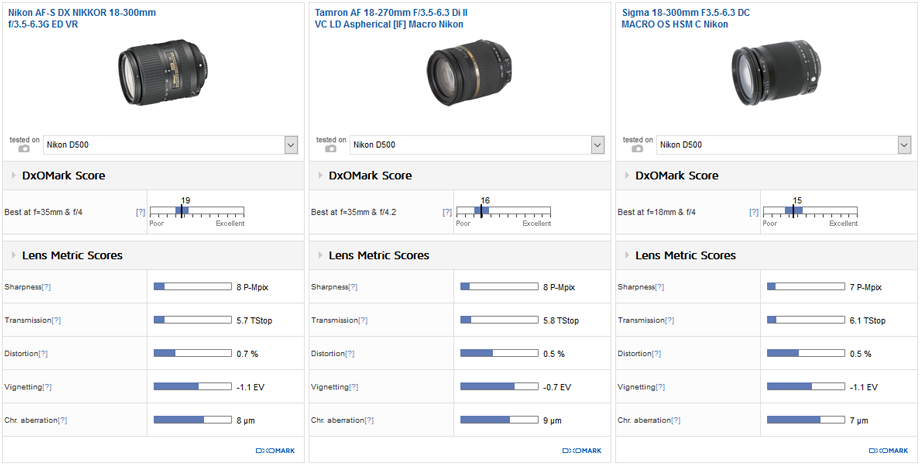
Task: Click Chr. aberration [?] help in Tamron panel
Action: (369, 420)
